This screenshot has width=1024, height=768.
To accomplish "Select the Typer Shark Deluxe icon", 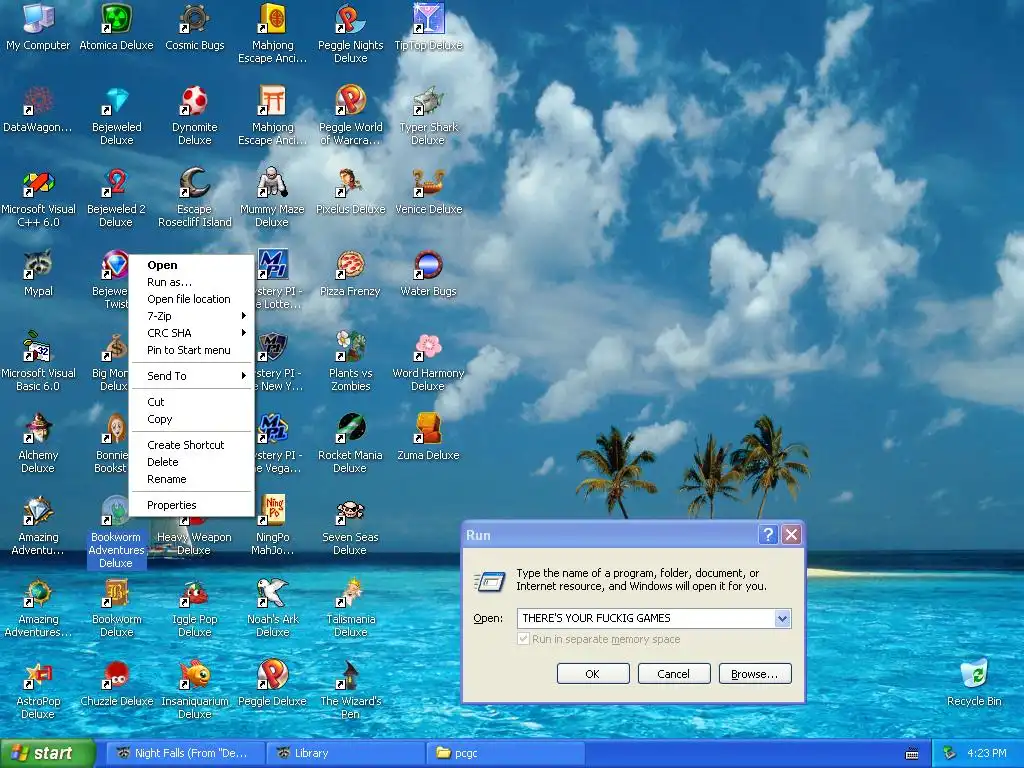I will [428, 101].
